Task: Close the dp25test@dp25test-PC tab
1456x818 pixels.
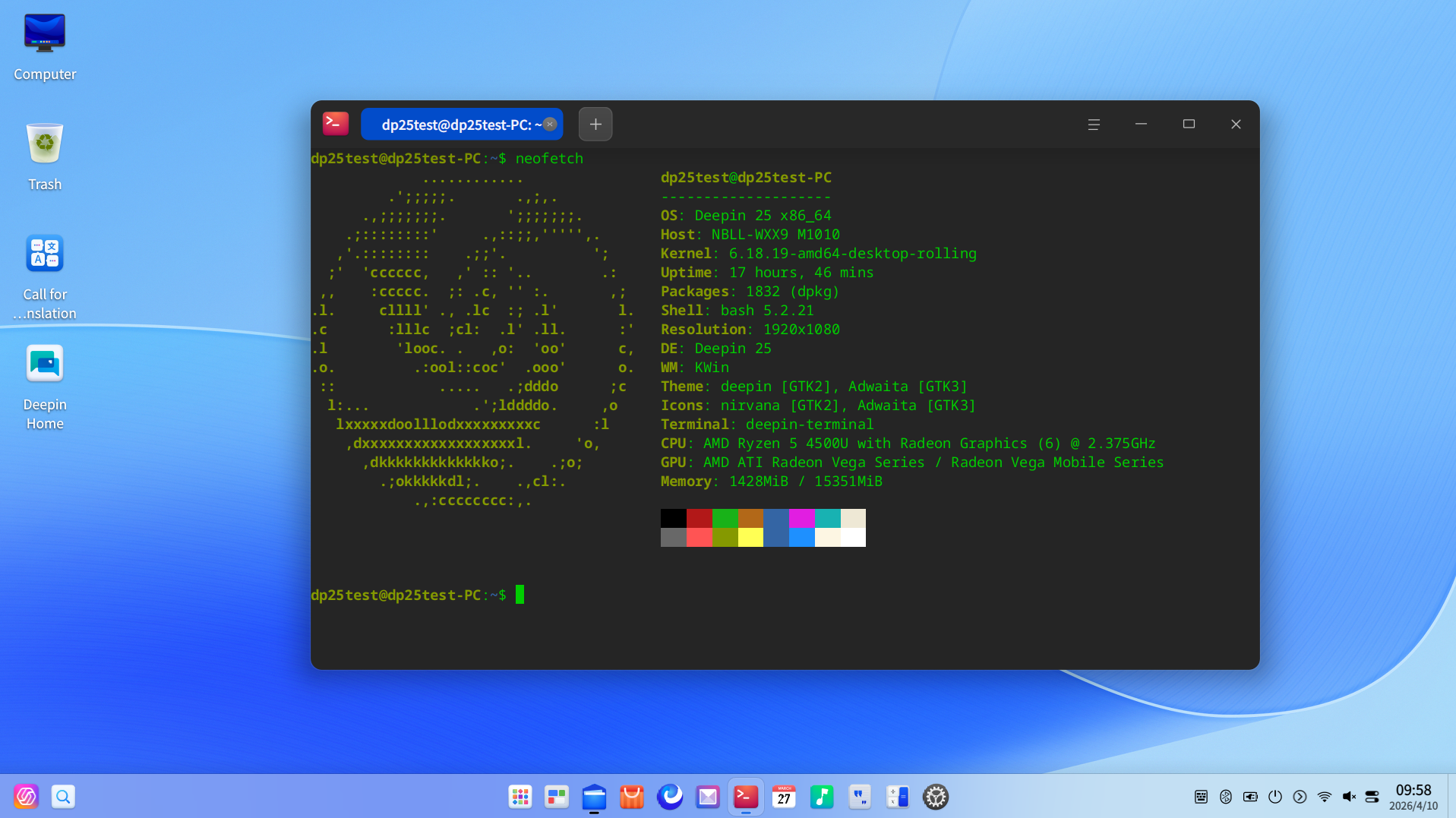Action: click(551, 125)
